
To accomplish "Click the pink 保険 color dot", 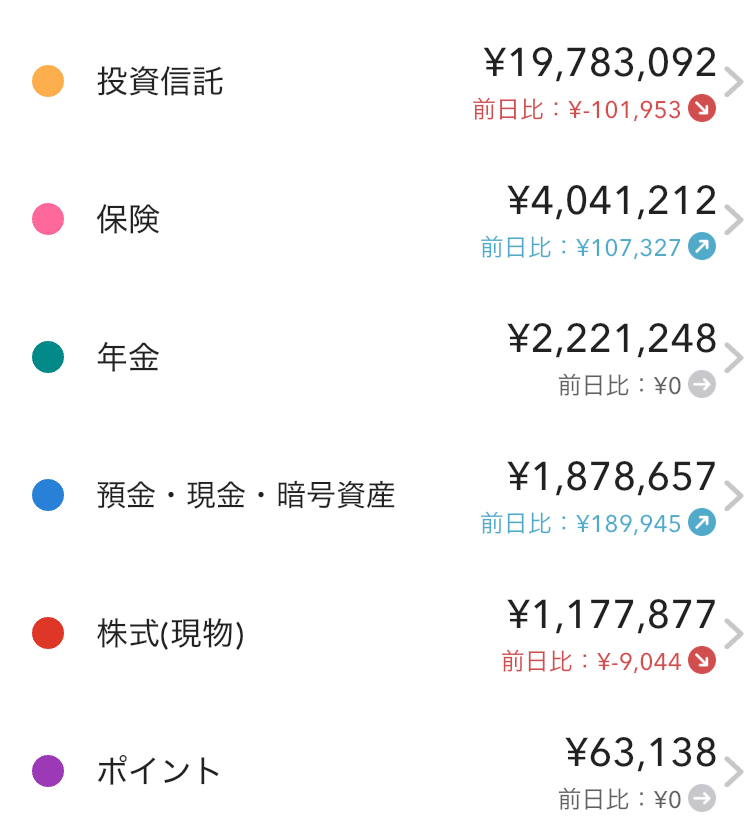I will [48, 219].
